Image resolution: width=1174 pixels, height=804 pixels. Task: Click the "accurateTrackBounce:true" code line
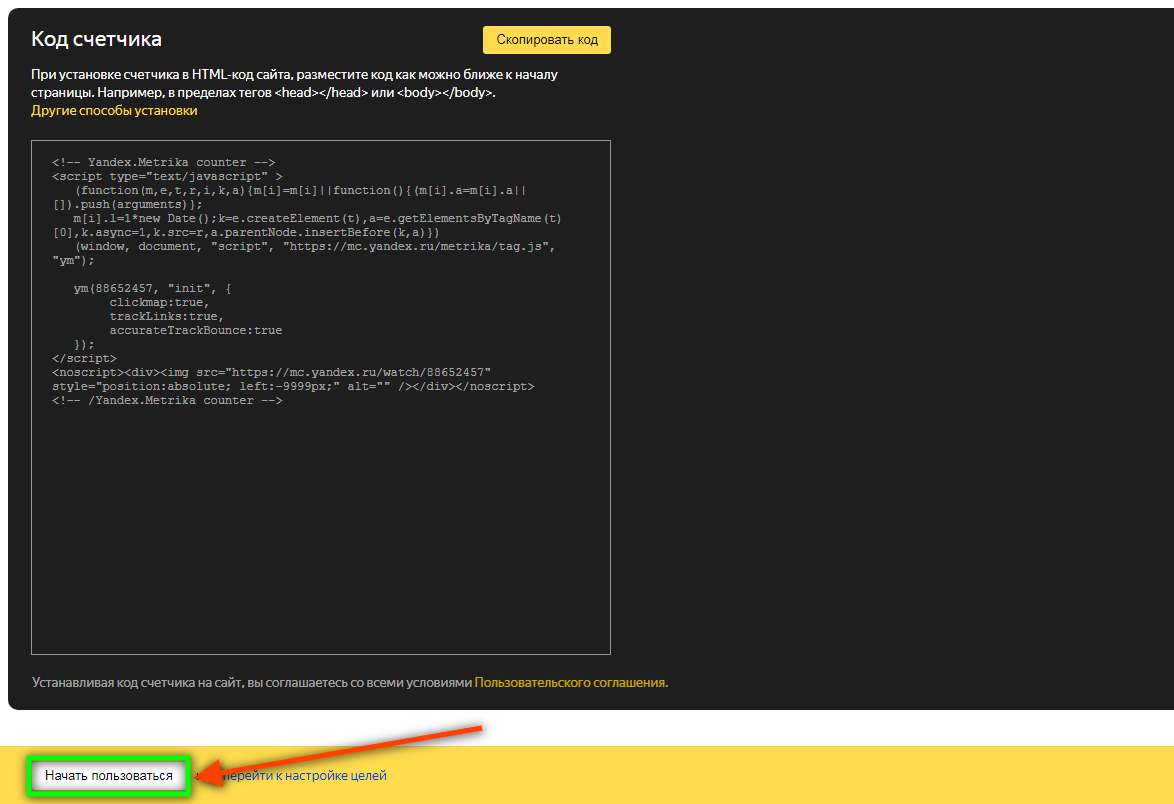(x=196, y=330)
